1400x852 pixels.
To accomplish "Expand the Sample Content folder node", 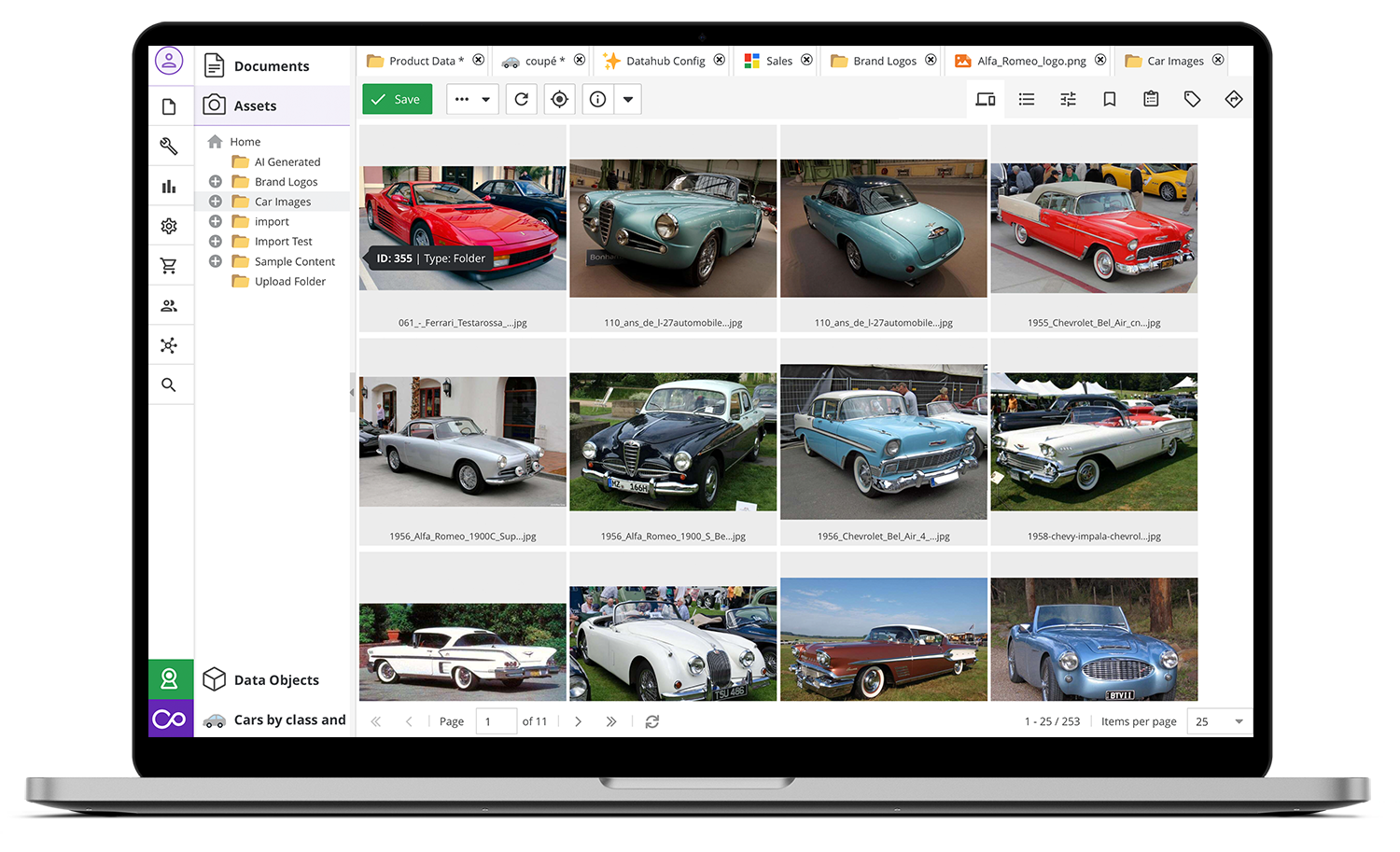I will tap(216, 261).
